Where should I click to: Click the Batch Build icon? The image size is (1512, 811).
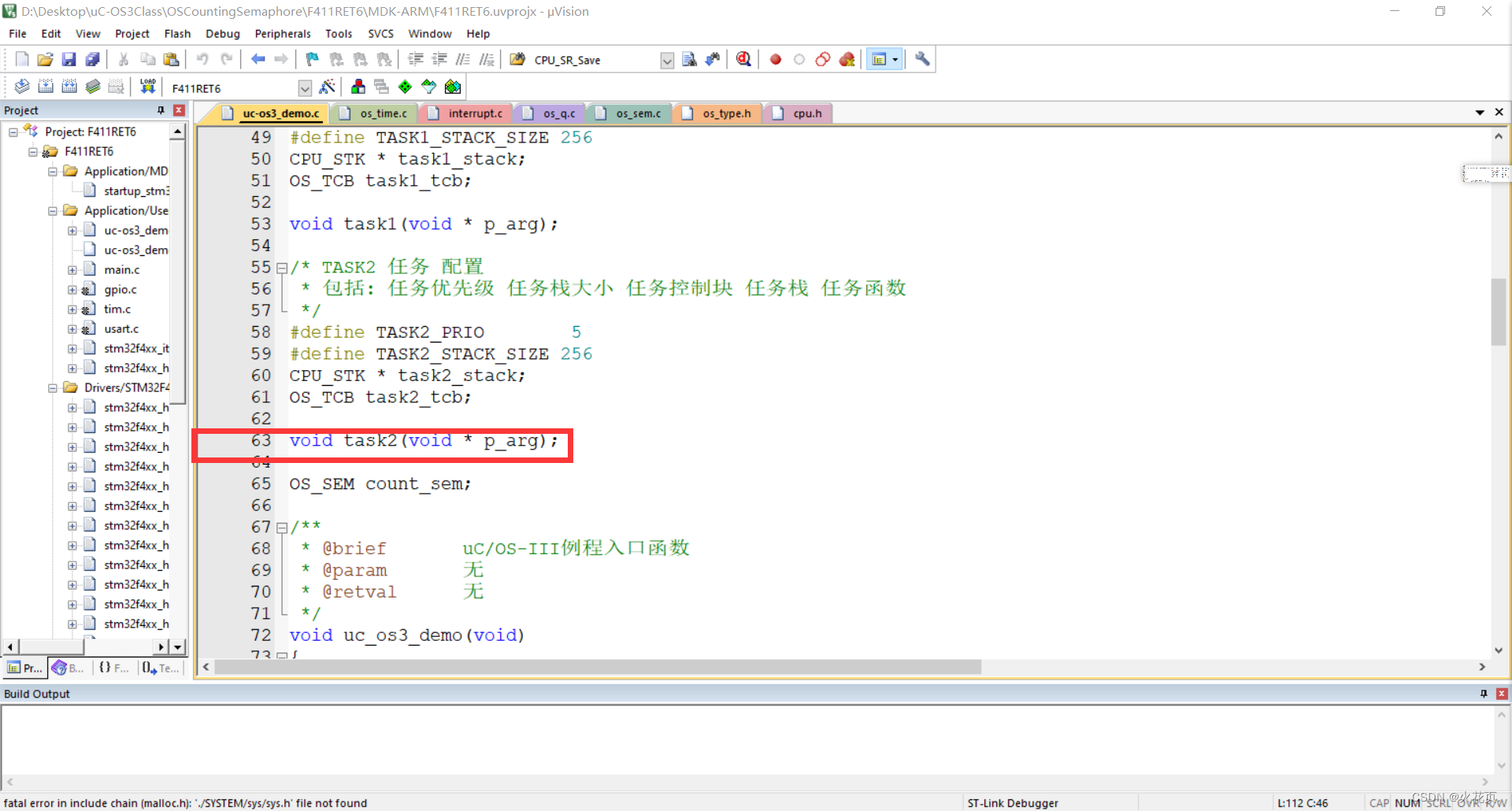[x=93, y=87]
